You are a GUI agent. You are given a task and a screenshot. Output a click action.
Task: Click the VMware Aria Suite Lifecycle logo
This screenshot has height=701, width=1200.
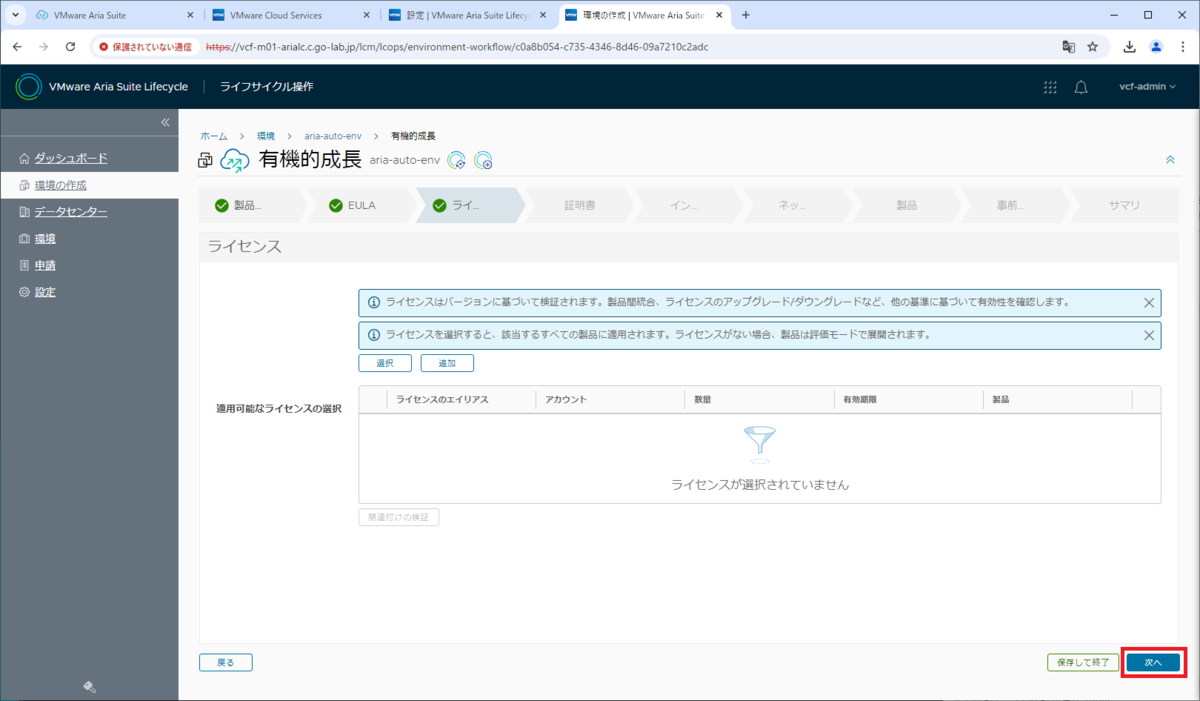(29, 87)
